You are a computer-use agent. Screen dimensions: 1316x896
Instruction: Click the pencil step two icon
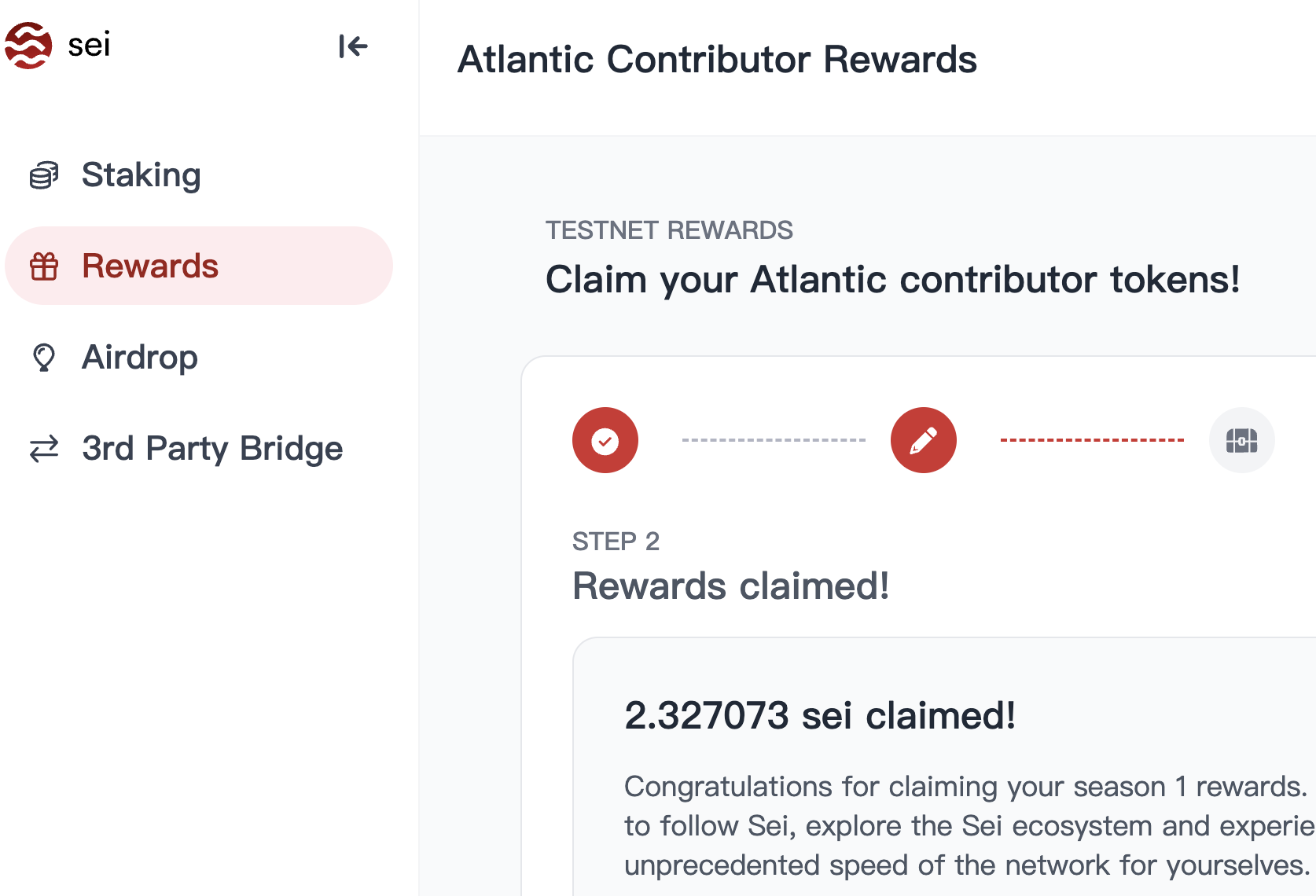tap(923, 440)
